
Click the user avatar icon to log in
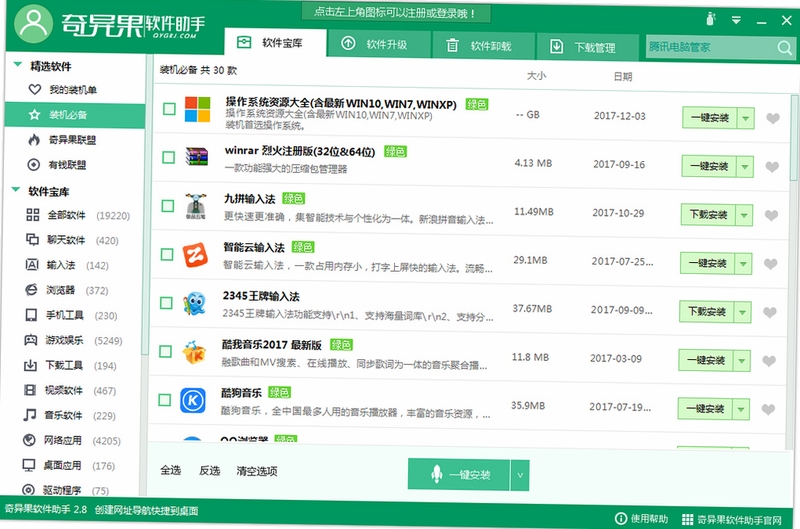[33, 22]
